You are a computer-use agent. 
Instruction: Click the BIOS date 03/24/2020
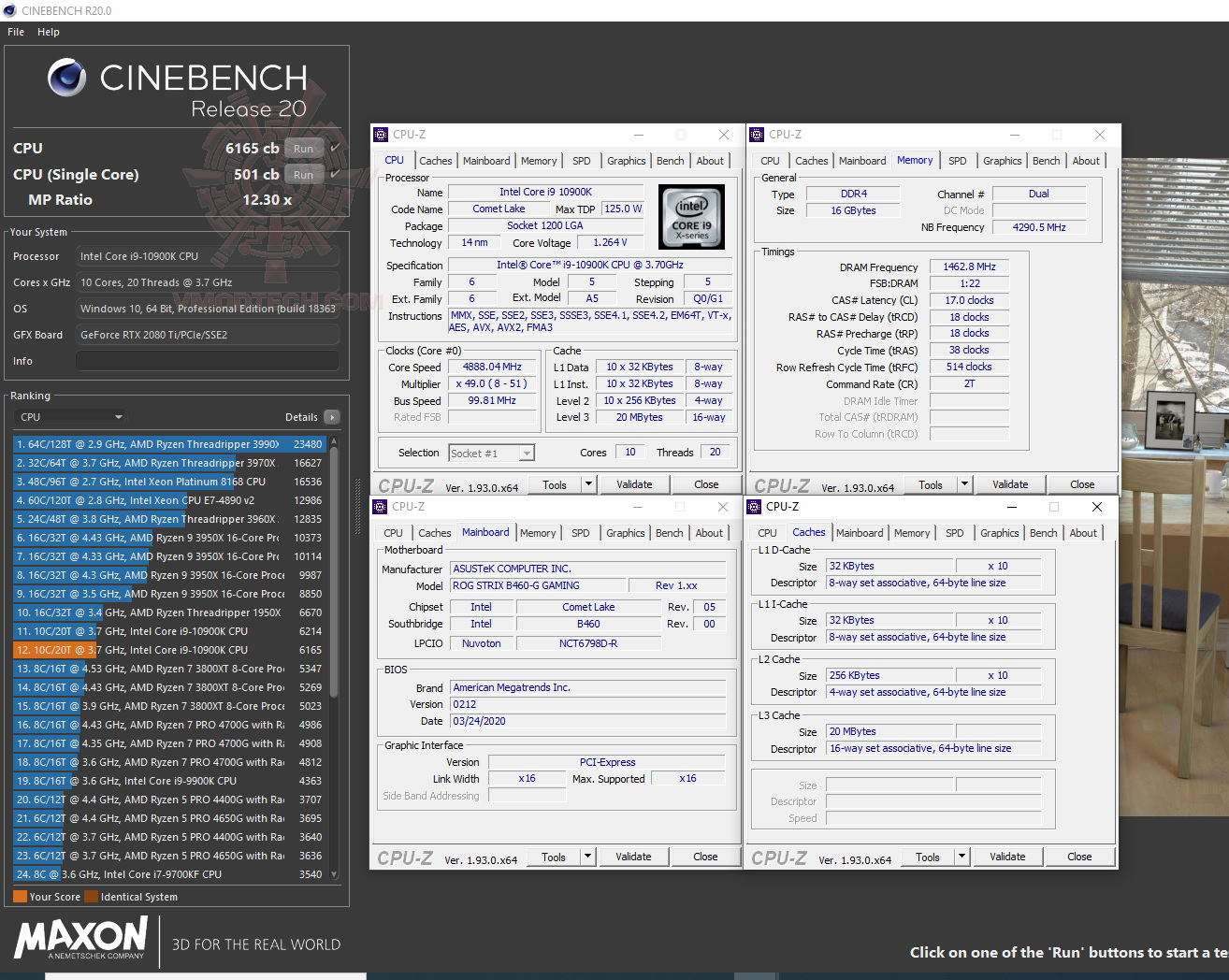587,721
